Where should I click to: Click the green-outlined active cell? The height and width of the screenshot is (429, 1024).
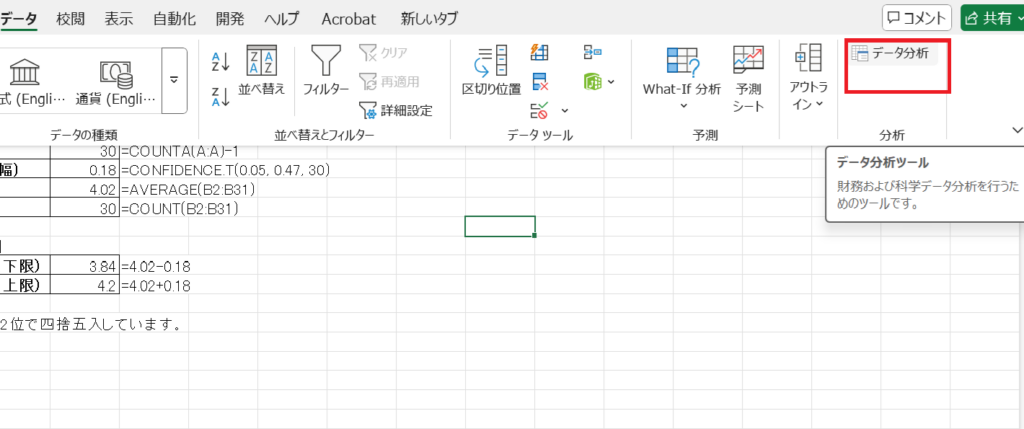point(500,226)
